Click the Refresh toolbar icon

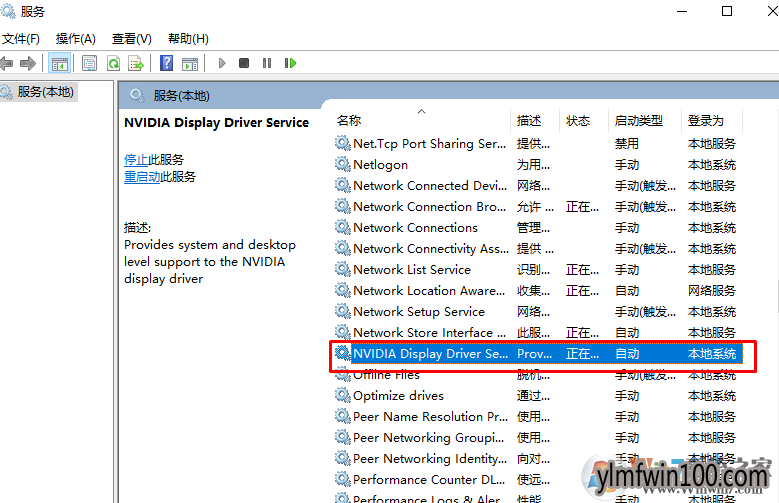tap(114, 63)
